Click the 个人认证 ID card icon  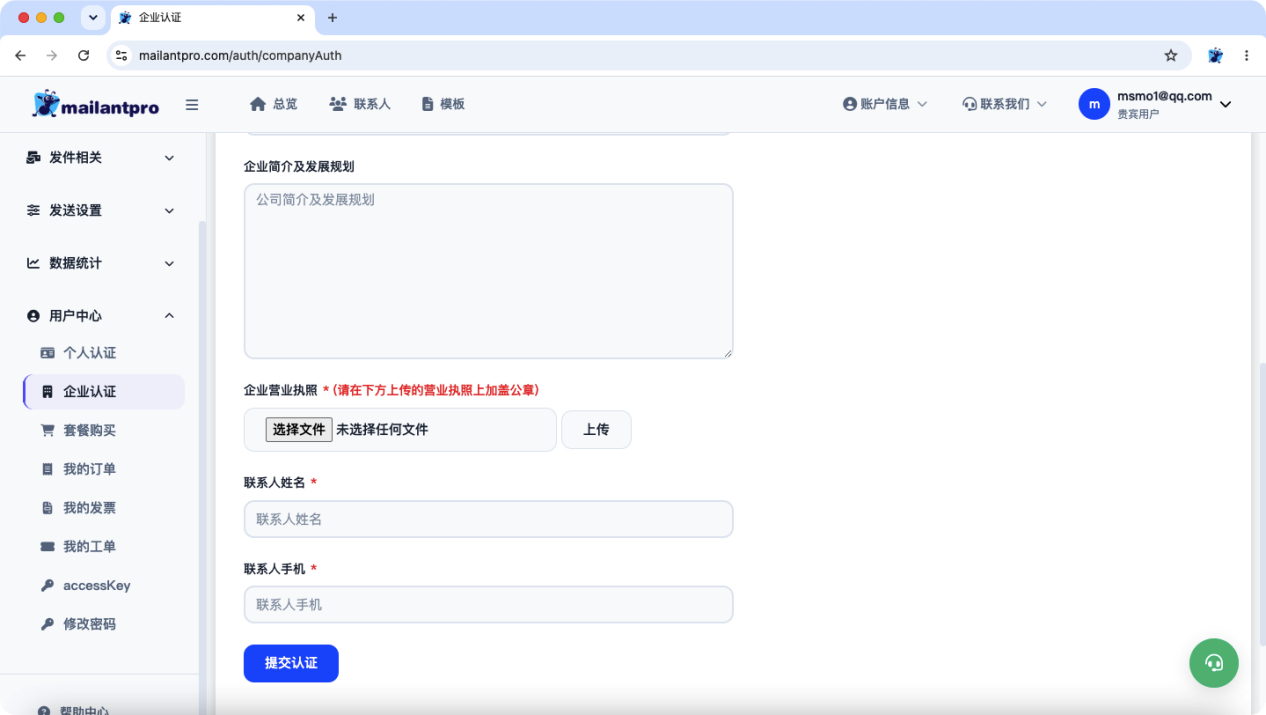coord(47,353)
